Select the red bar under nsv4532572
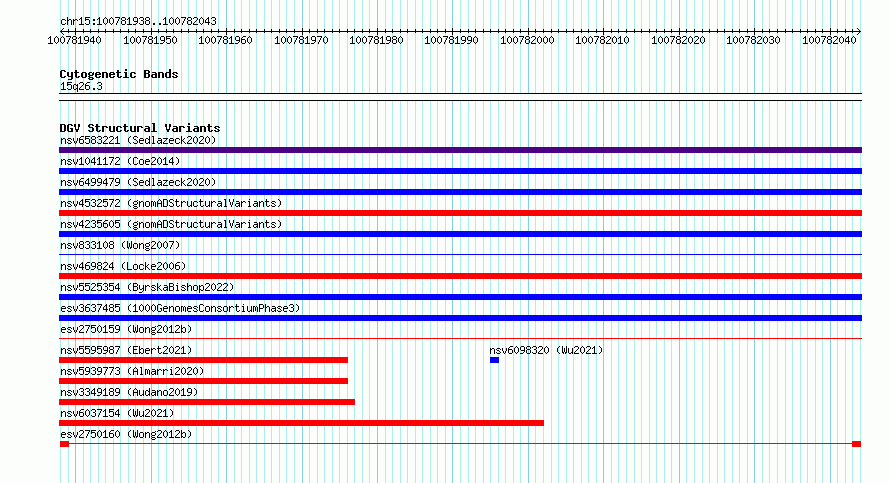The image size is (890, 483). tap(460, 213)
